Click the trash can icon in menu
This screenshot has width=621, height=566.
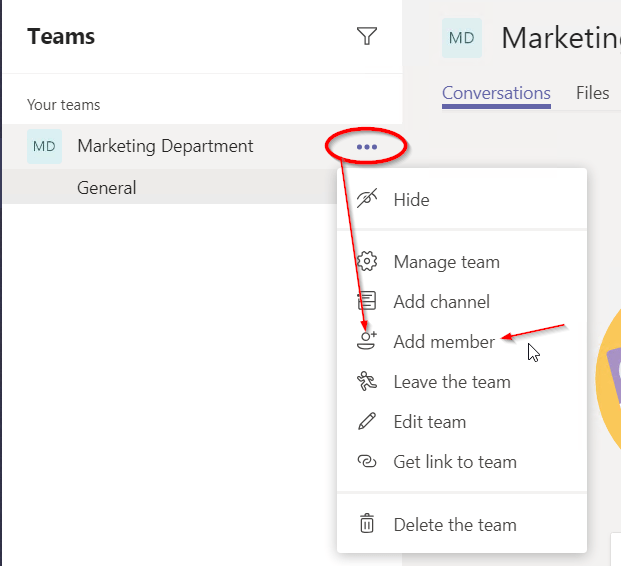[367, 524]
